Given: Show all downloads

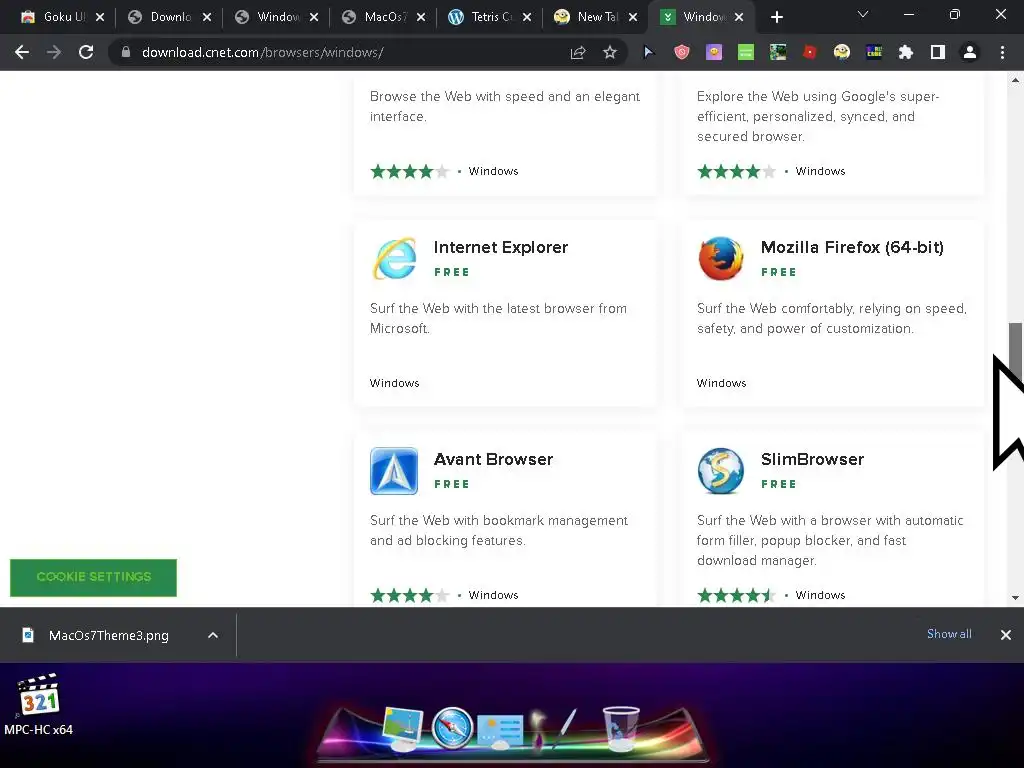Looking at the screenshot, I should (x=949, y=634).
